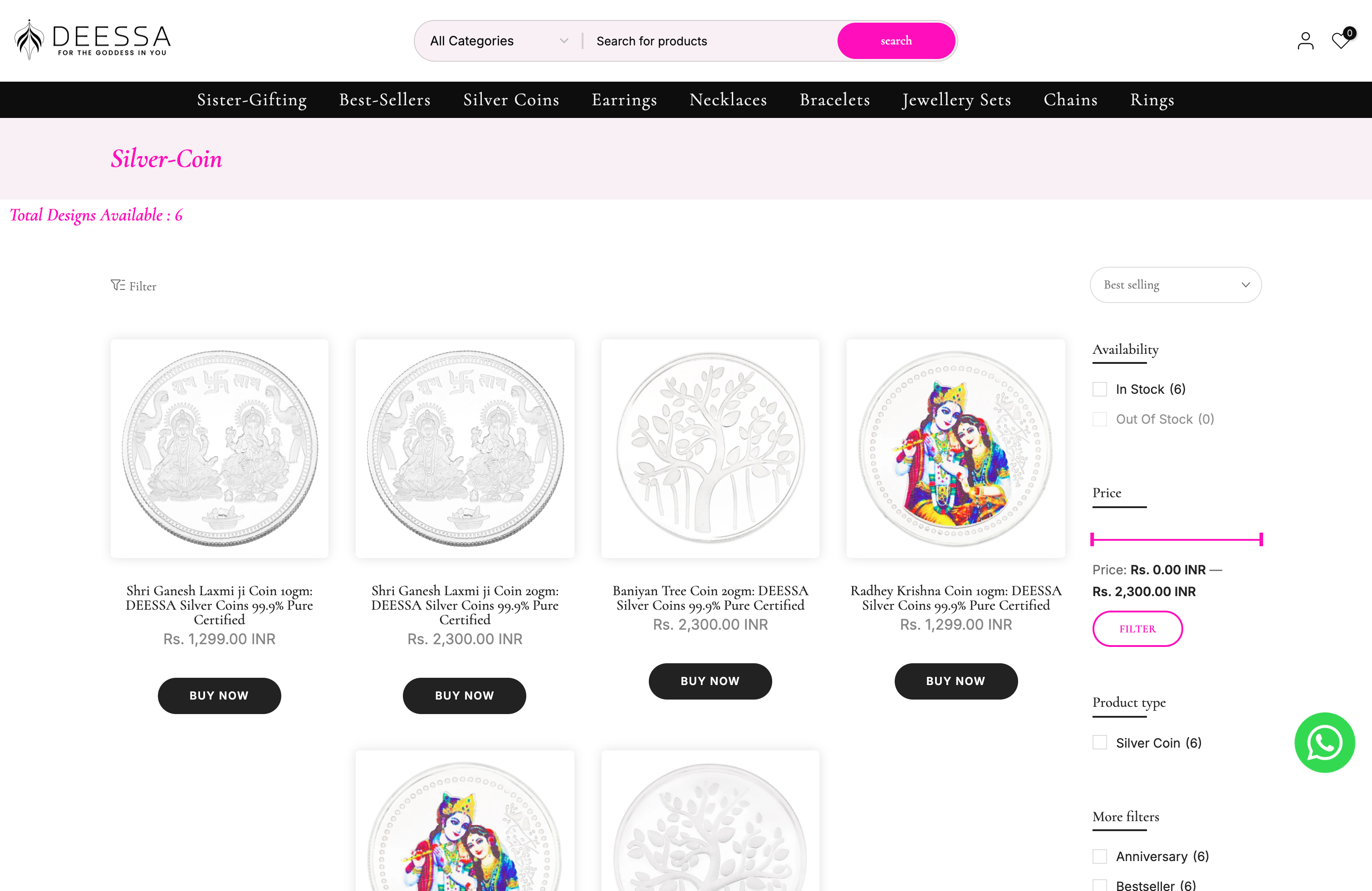Click the wishlist heart icon
The height and width of the screenshot is (891, 1372).
pos(1340,40)
